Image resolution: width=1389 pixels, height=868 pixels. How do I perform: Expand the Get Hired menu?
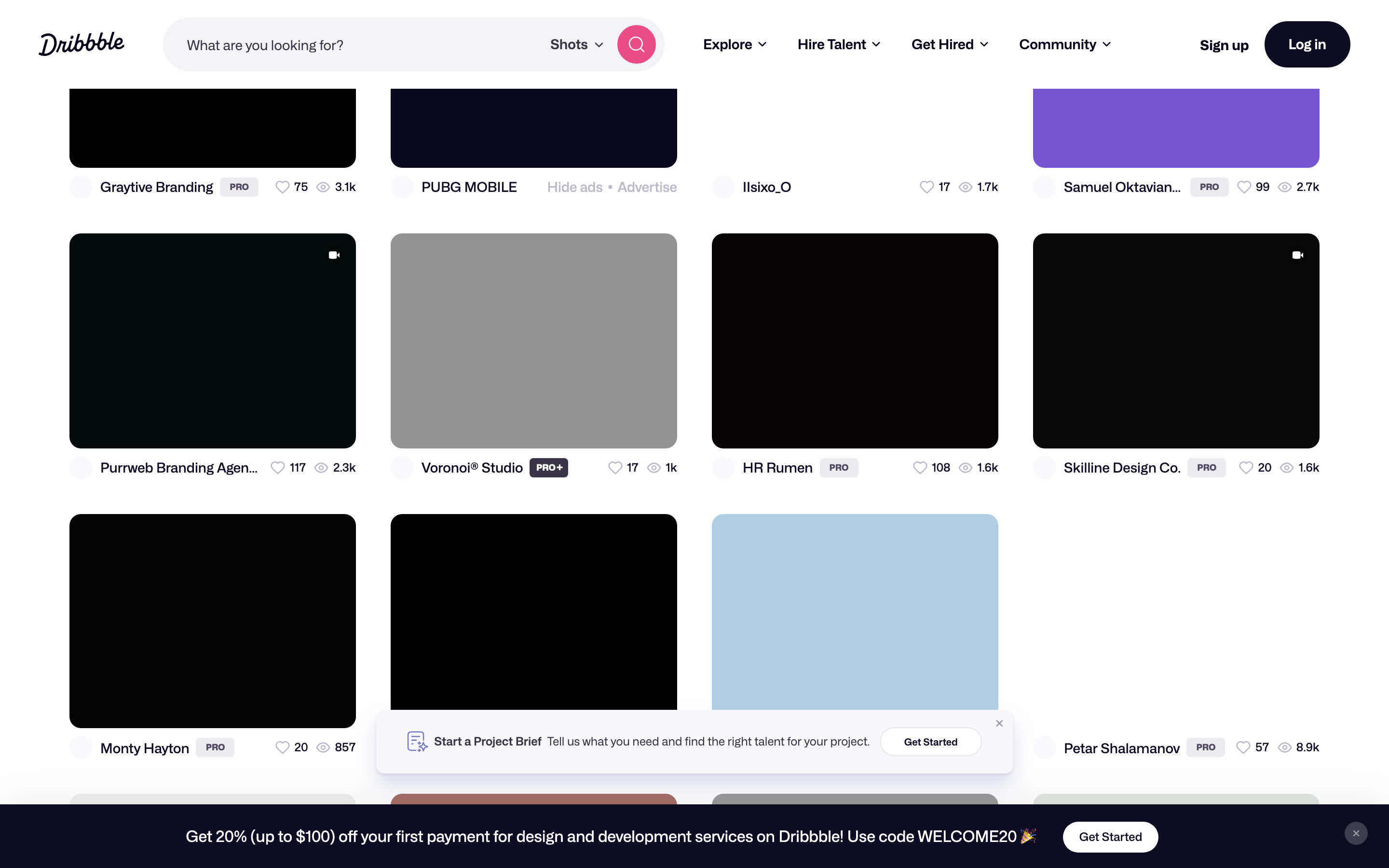point(949,44)
